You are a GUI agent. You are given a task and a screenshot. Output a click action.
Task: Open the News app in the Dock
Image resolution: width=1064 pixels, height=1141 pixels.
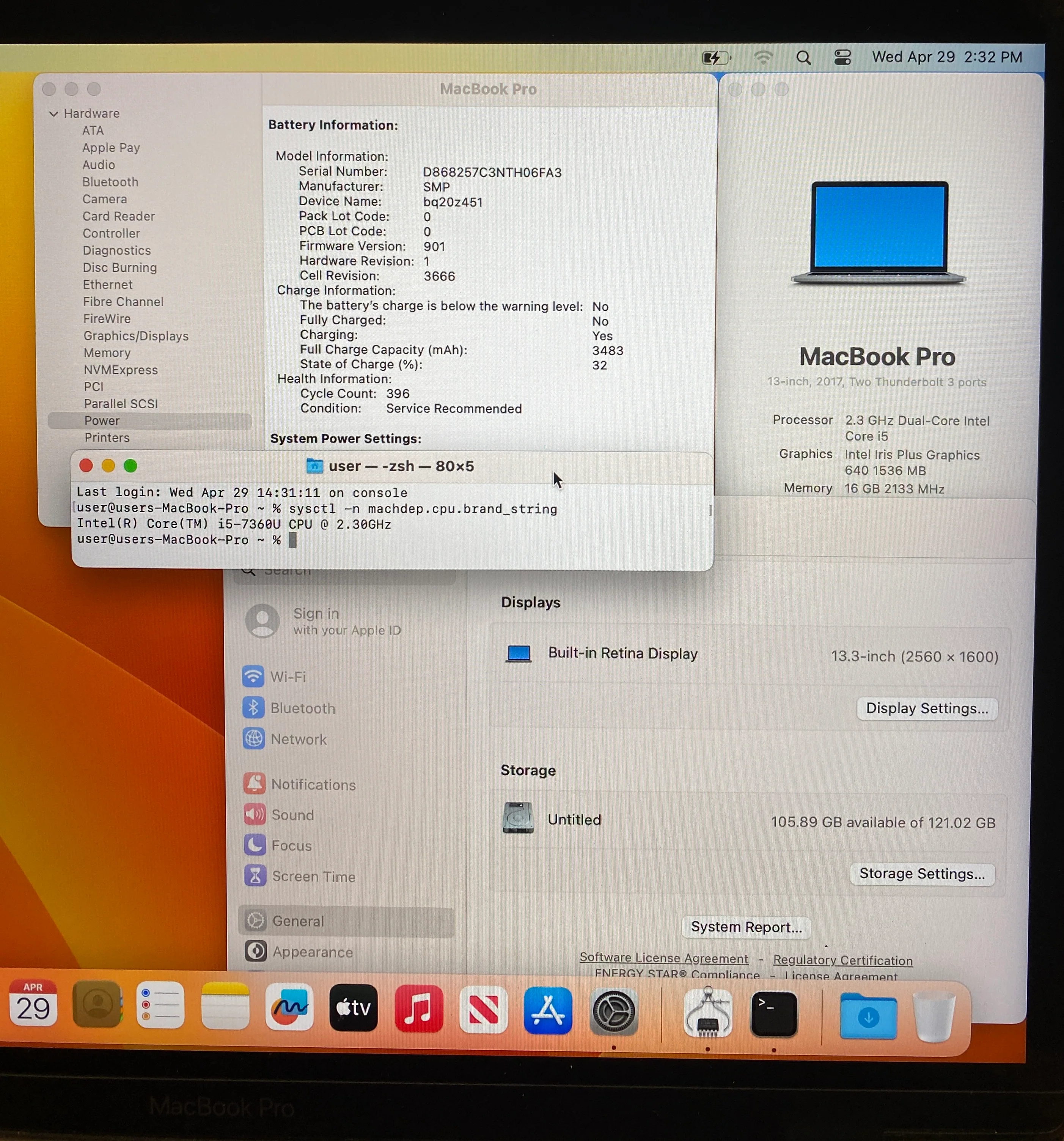tap(483, 1010)
